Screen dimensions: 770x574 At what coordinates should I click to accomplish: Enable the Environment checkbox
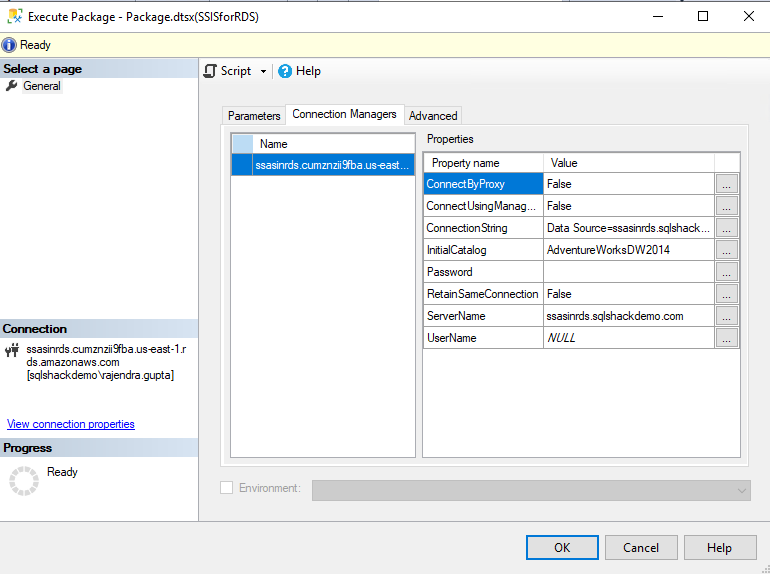tap(226, 488)
